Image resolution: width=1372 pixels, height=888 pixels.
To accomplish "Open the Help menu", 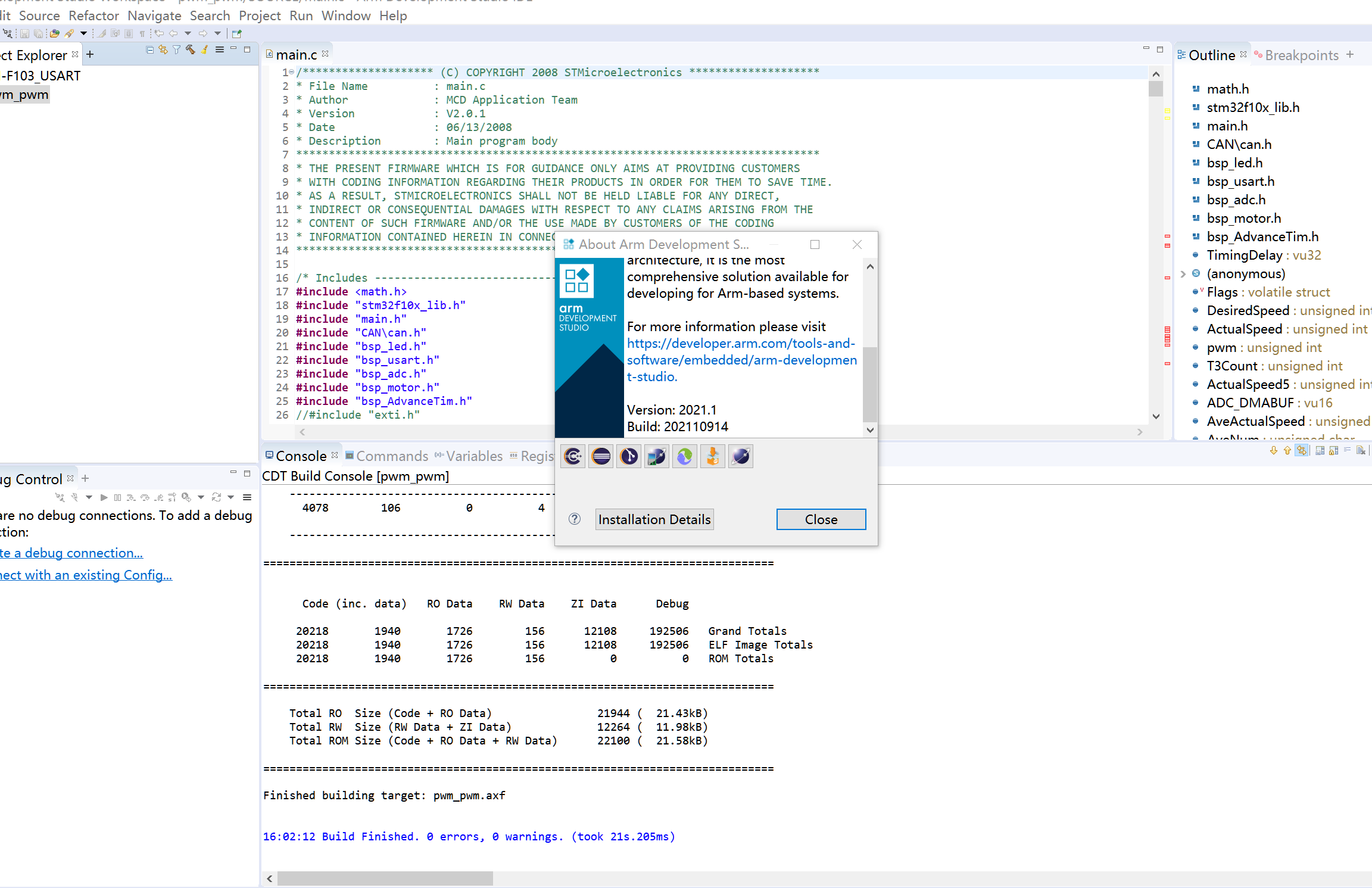I will (393, 15).
